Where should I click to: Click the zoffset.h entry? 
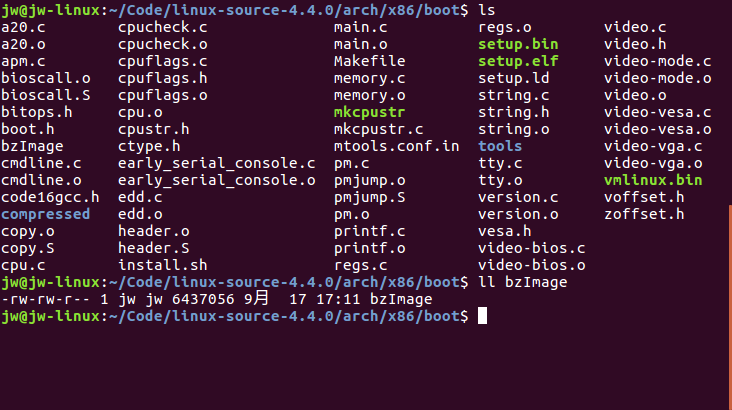644,214
